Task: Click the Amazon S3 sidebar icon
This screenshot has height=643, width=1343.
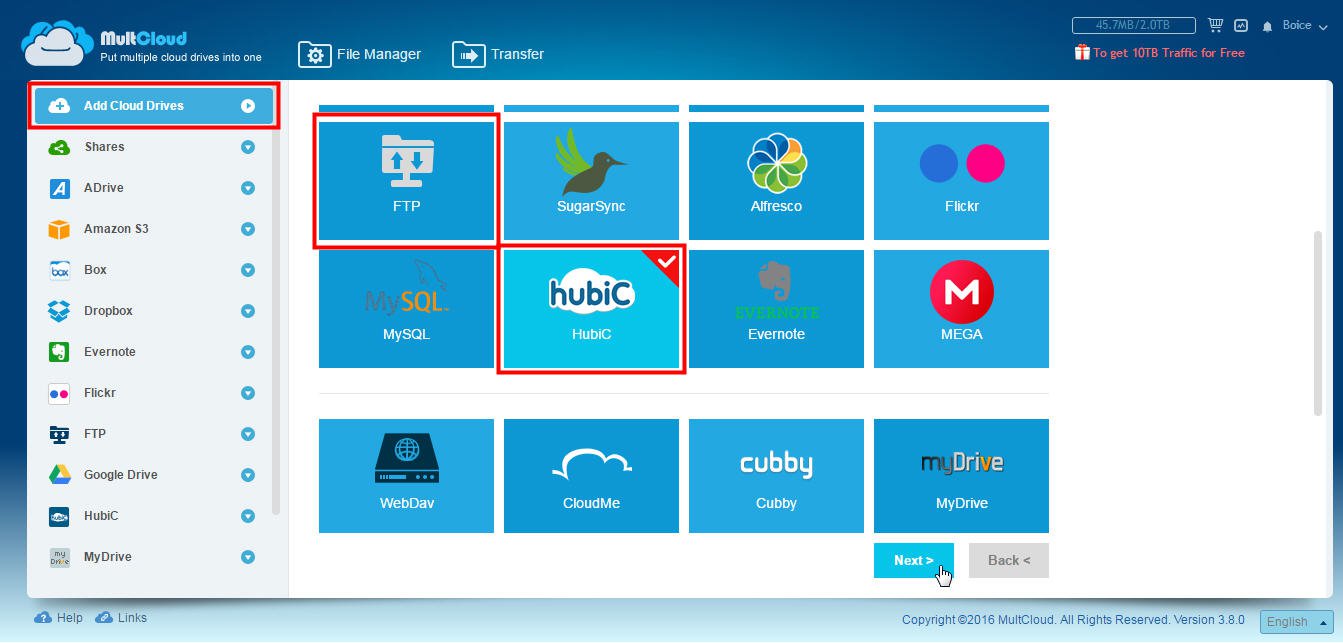Action: click(59, 229)
